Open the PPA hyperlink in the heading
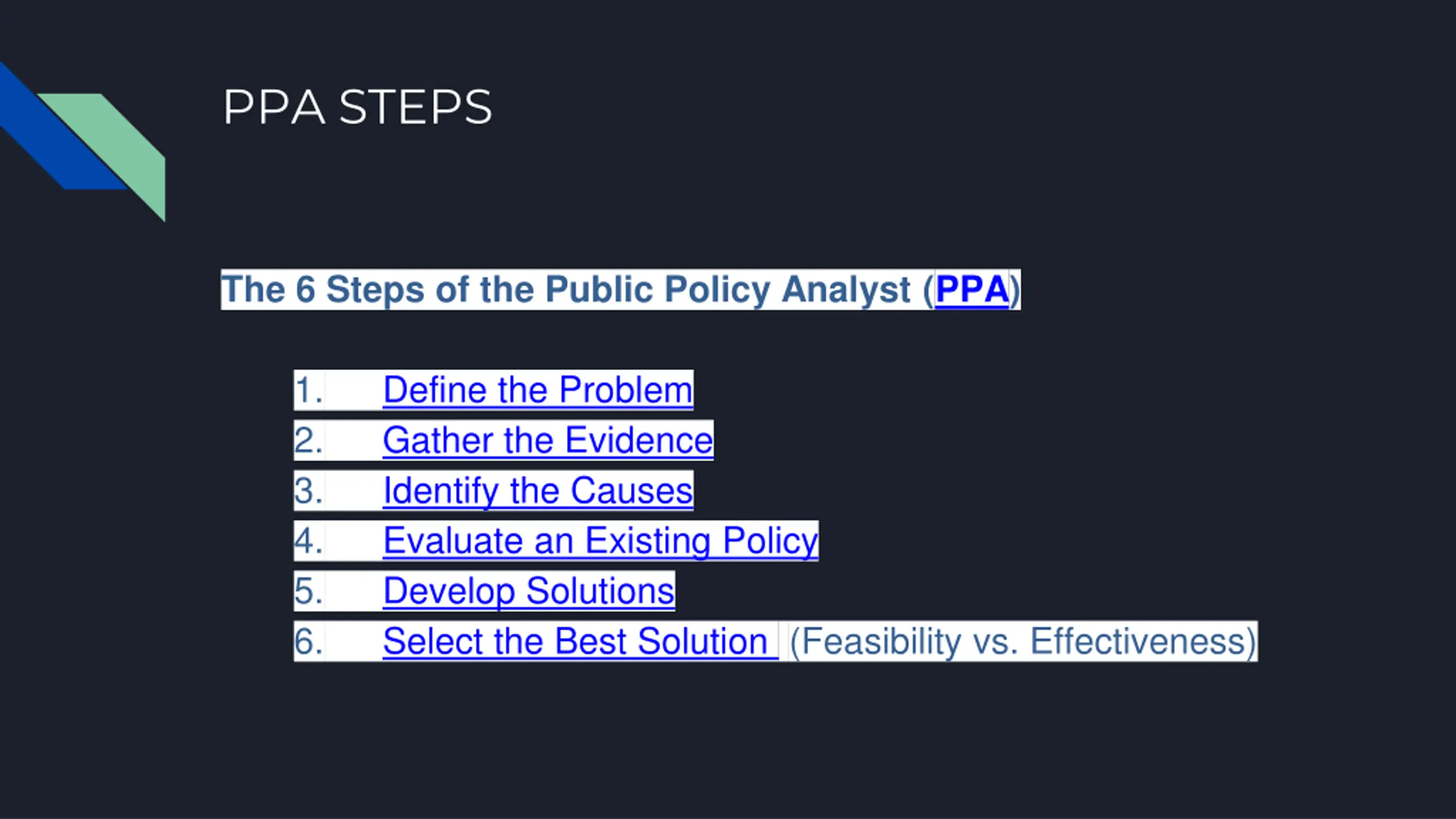Image resolution: width=1456 pixels, height=819 pixels. pyautogui.click(x=972, y=289)
